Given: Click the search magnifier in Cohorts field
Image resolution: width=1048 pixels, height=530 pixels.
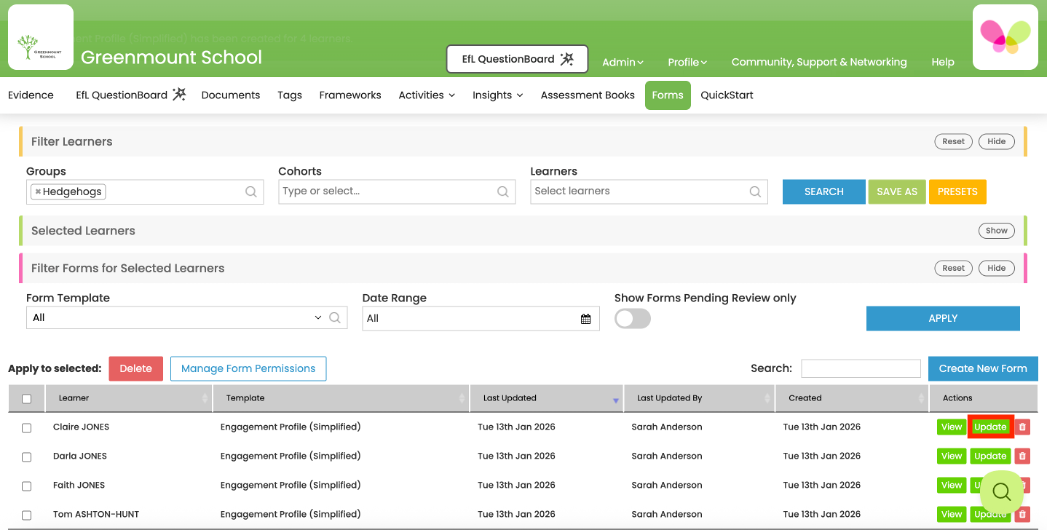Looking at the screenshot, I should click(x=503, y=192).
